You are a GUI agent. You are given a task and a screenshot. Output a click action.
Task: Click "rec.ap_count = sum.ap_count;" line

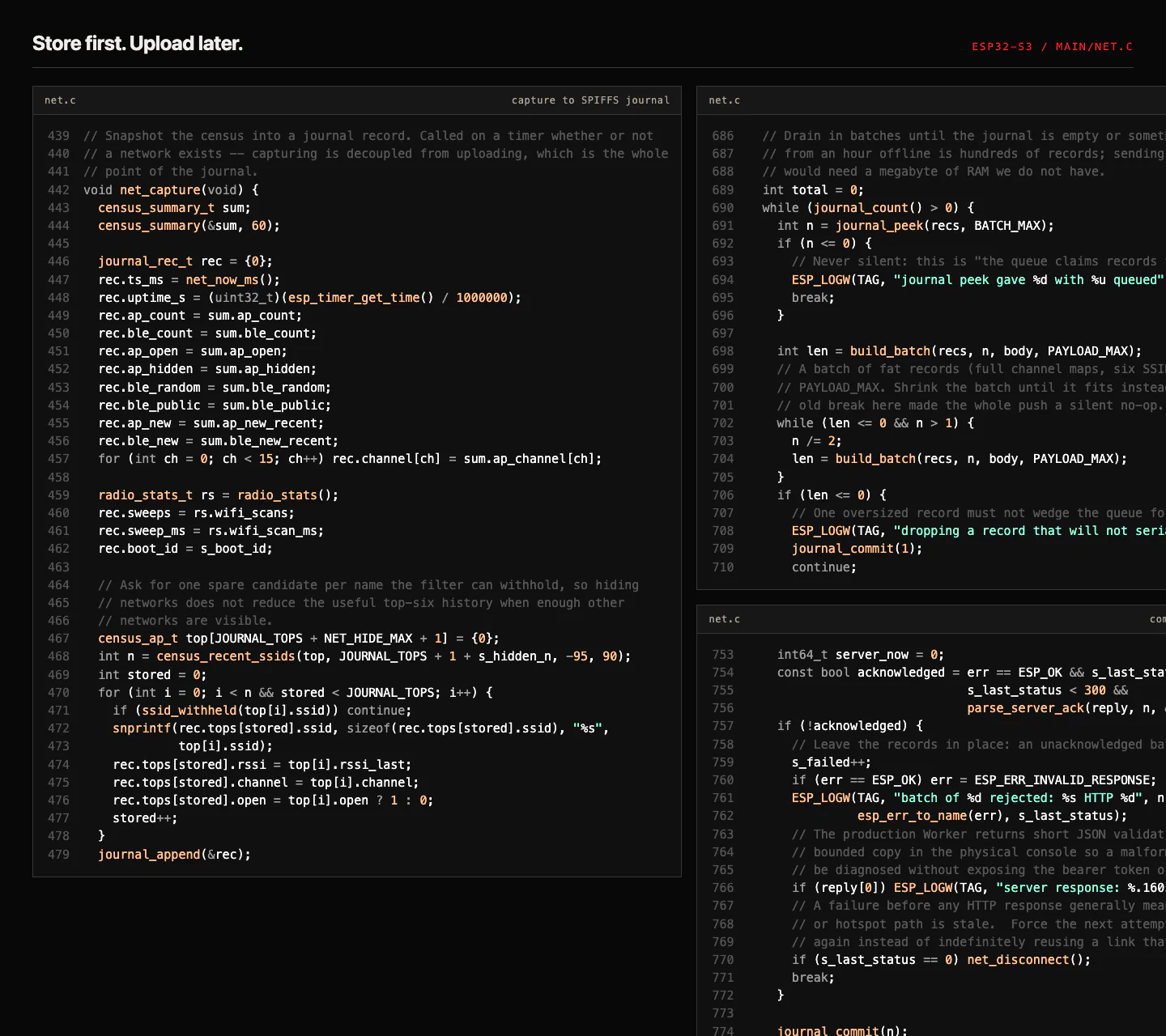[x=200, y=316]
